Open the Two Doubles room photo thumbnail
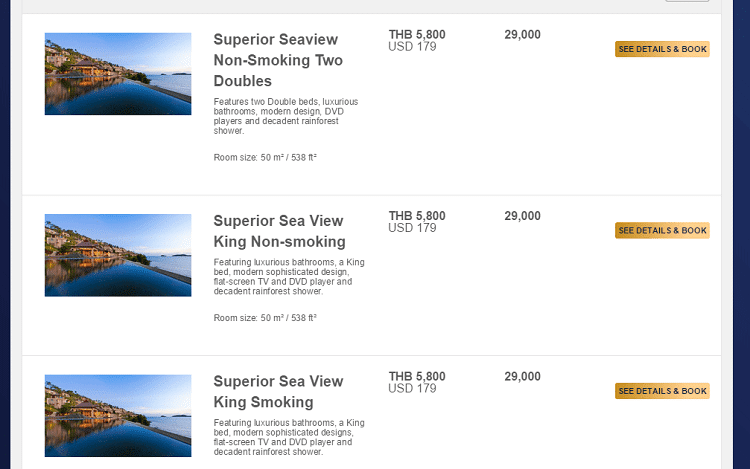 pyautogui.click(x=118, y=74)
